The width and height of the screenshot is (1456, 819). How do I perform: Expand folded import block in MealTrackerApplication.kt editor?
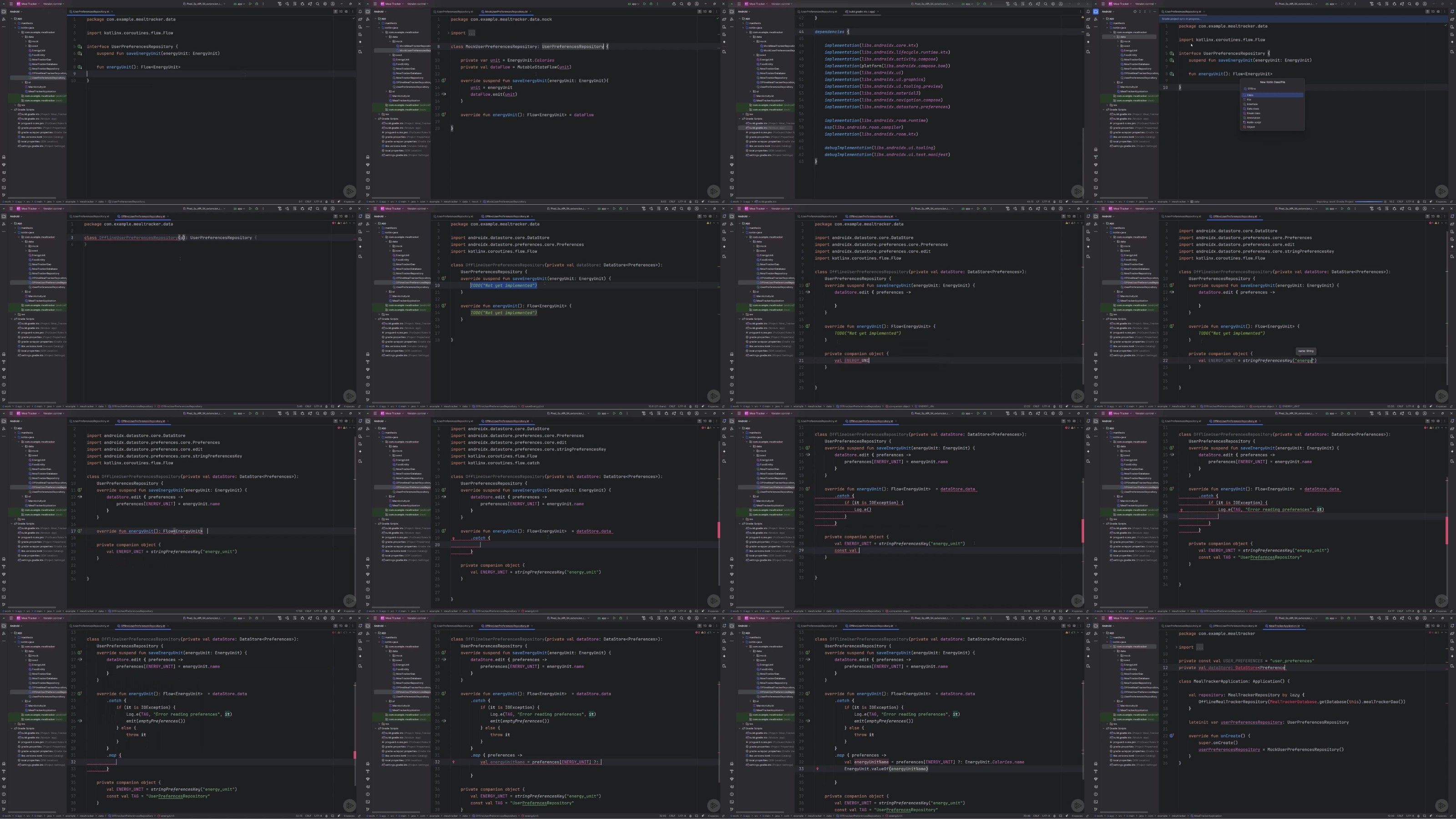1176,647
